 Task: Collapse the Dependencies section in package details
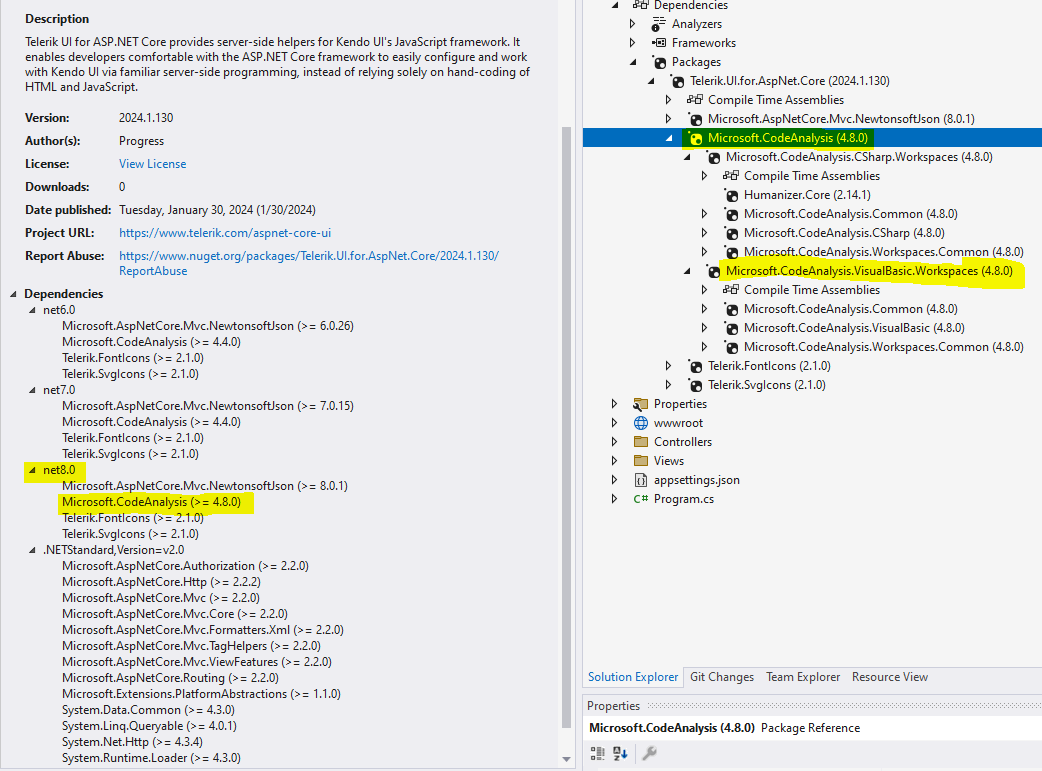[x=13, y=294]
